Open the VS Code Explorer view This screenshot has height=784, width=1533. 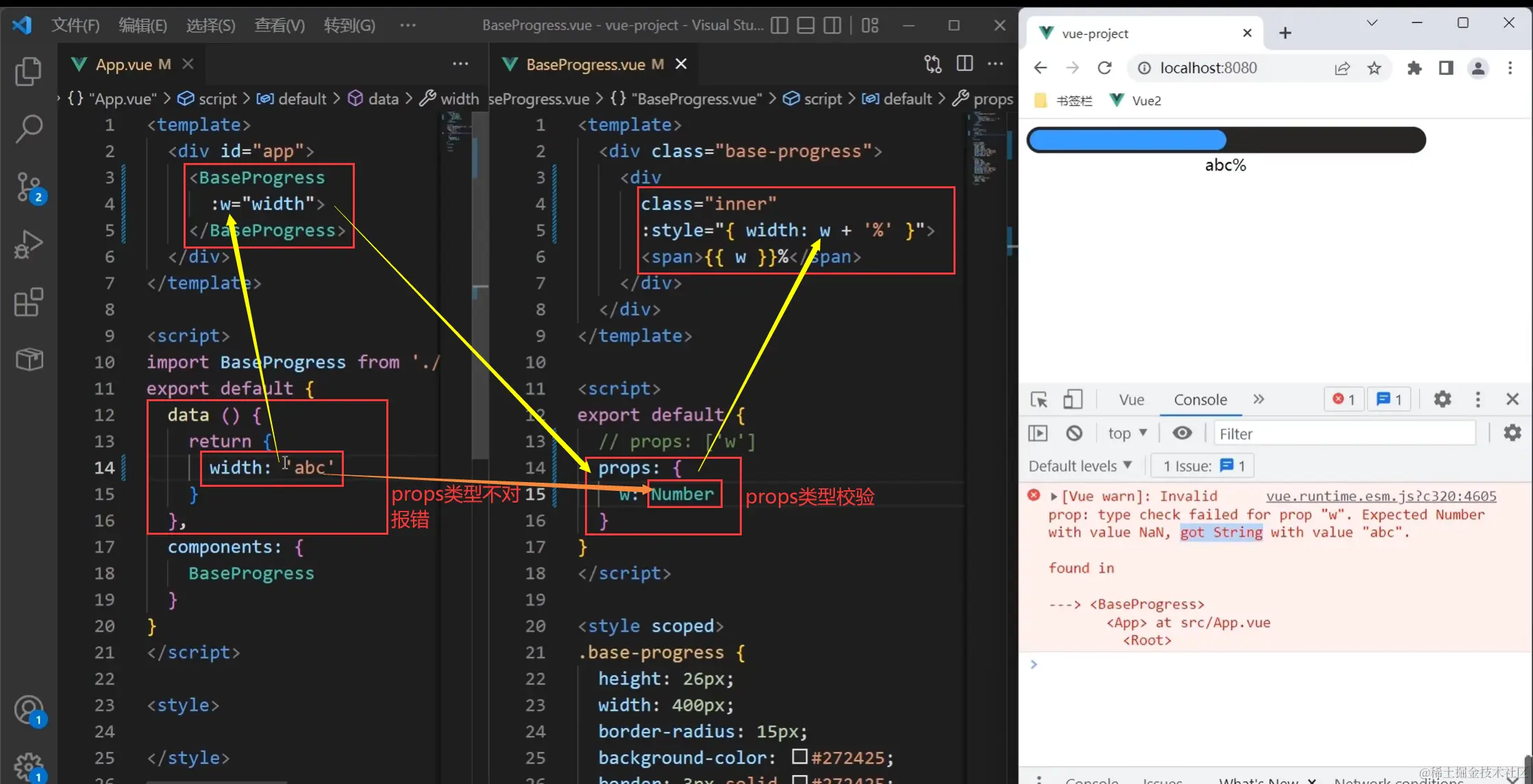click(x=28, y=71)
